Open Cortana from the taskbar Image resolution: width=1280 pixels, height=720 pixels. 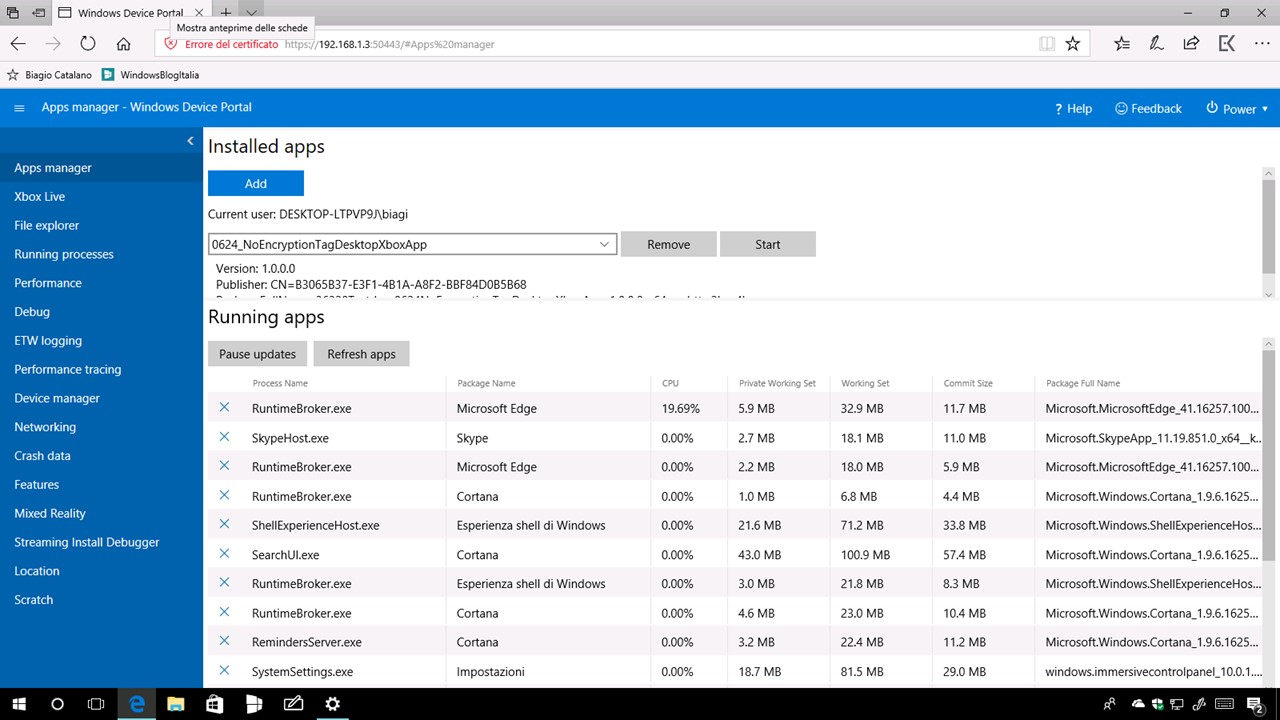coord(57,704)
